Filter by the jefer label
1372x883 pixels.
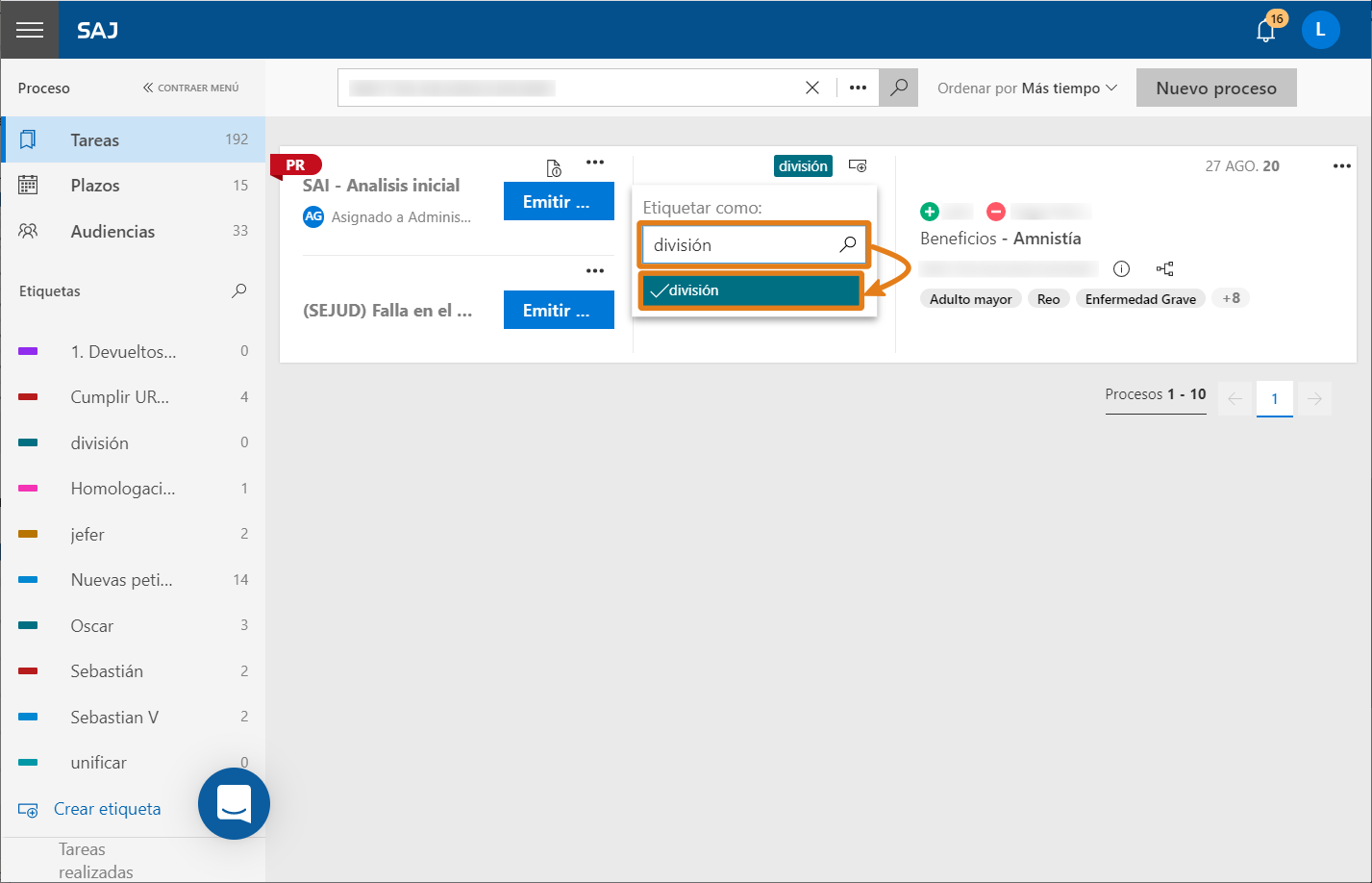tap(133, 534)
